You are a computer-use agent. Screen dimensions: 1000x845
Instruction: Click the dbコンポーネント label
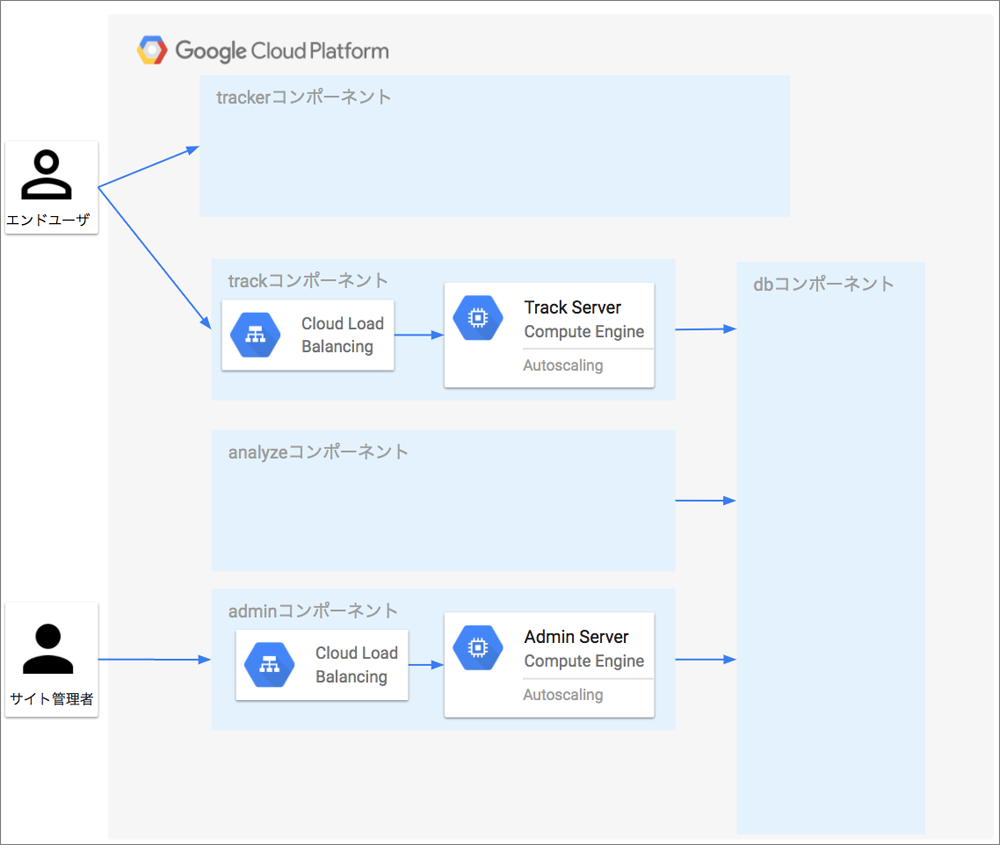pyautogui.click(x=823, y=284)
